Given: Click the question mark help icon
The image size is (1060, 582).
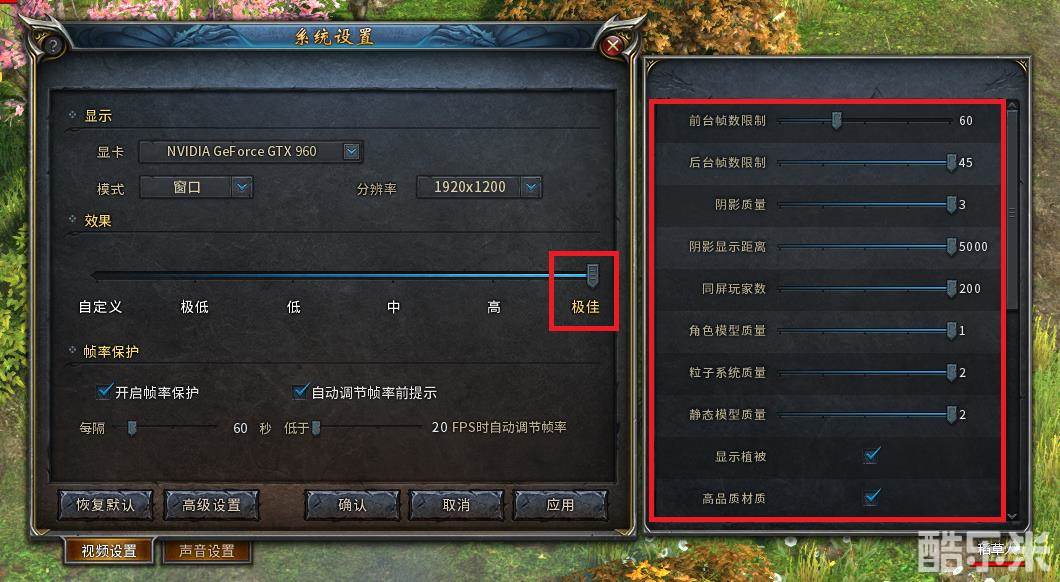Looking at the screenshot, I should click(x=53, y=45).
